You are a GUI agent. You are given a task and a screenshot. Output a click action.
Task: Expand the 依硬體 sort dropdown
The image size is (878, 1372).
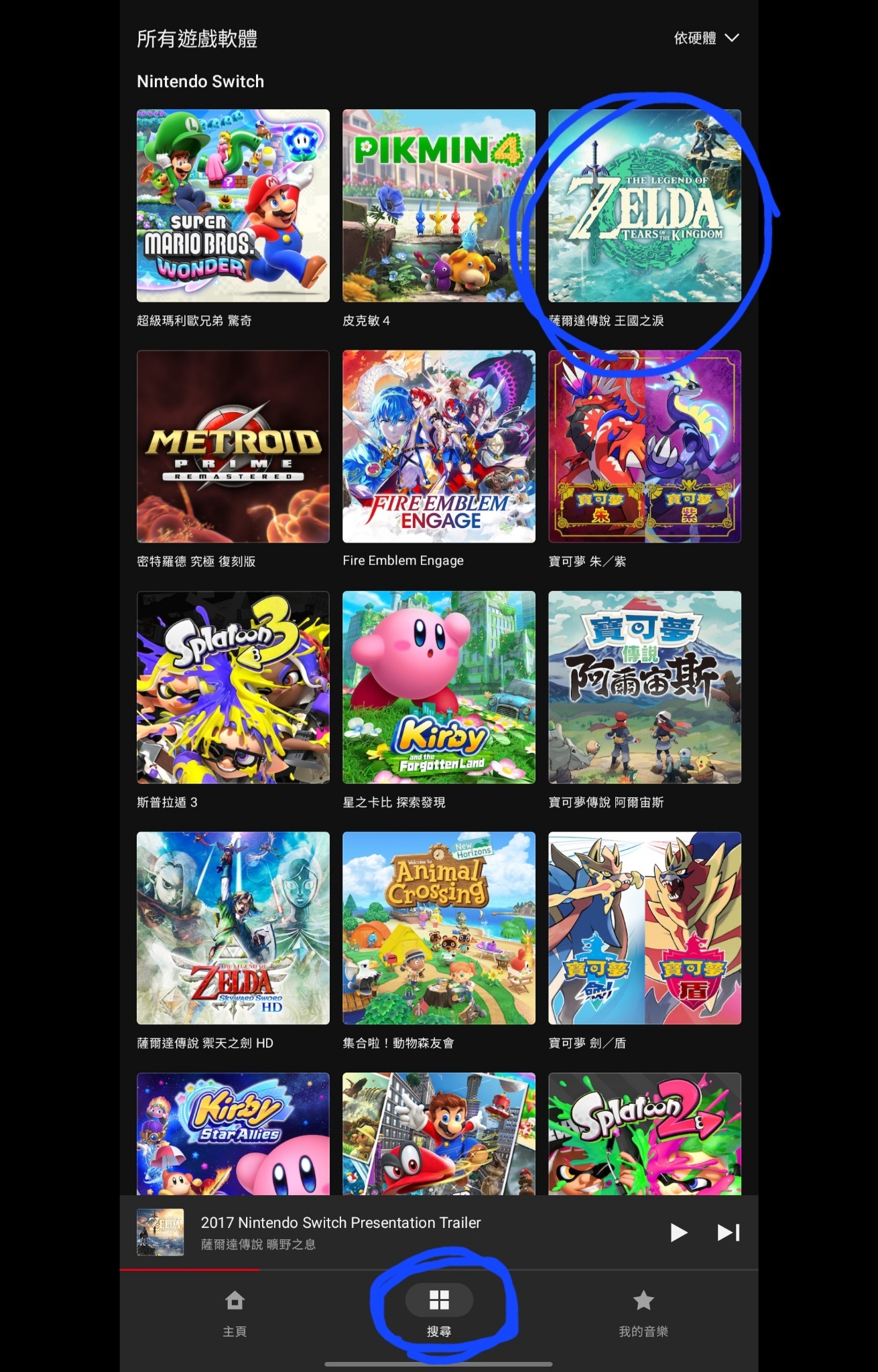[706, 38]
